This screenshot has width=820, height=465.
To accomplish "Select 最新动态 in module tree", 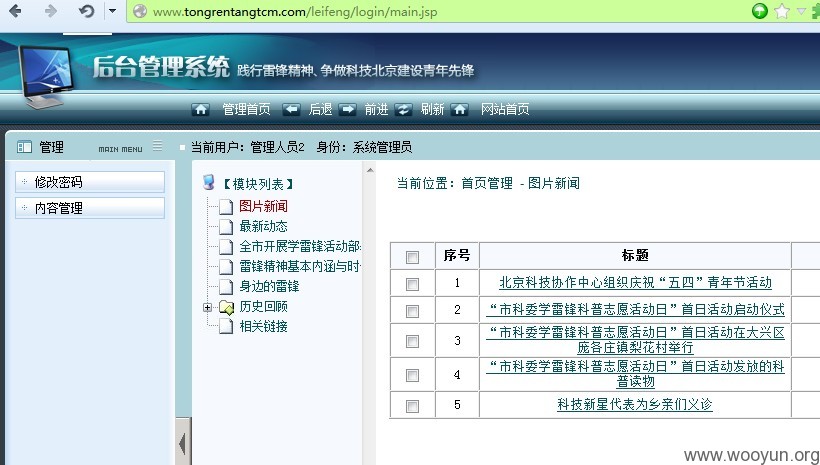I will [x=264, y=226].
